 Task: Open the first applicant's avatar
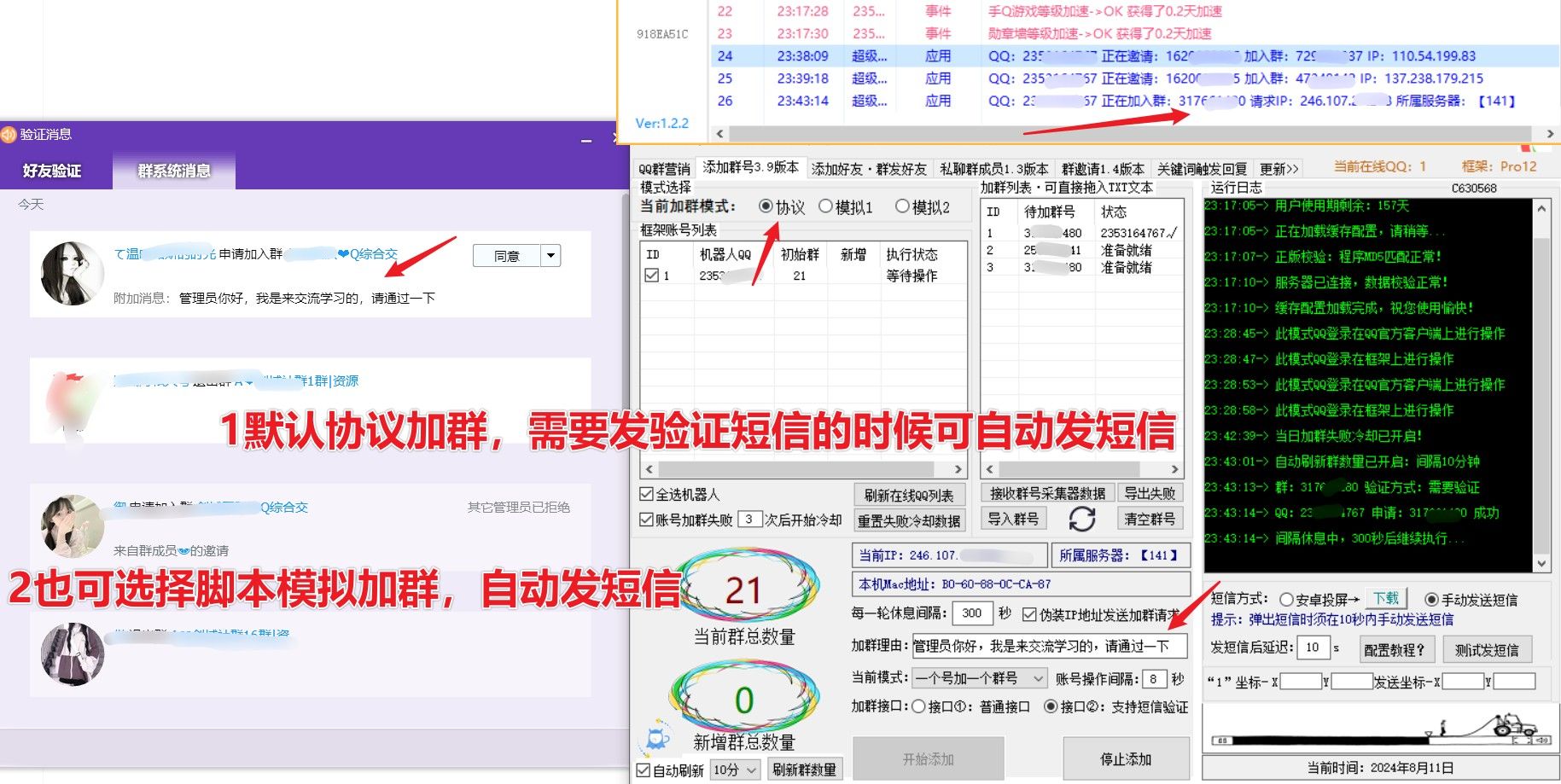(x=72, y=273)
